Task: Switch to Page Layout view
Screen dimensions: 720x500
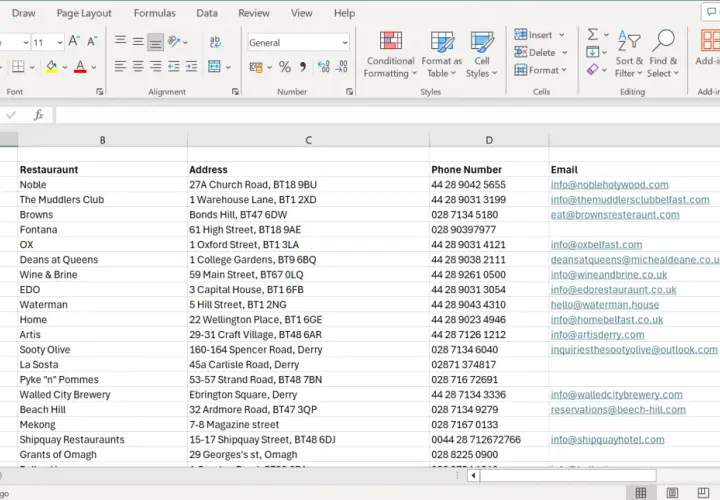Action: [672, 493]
